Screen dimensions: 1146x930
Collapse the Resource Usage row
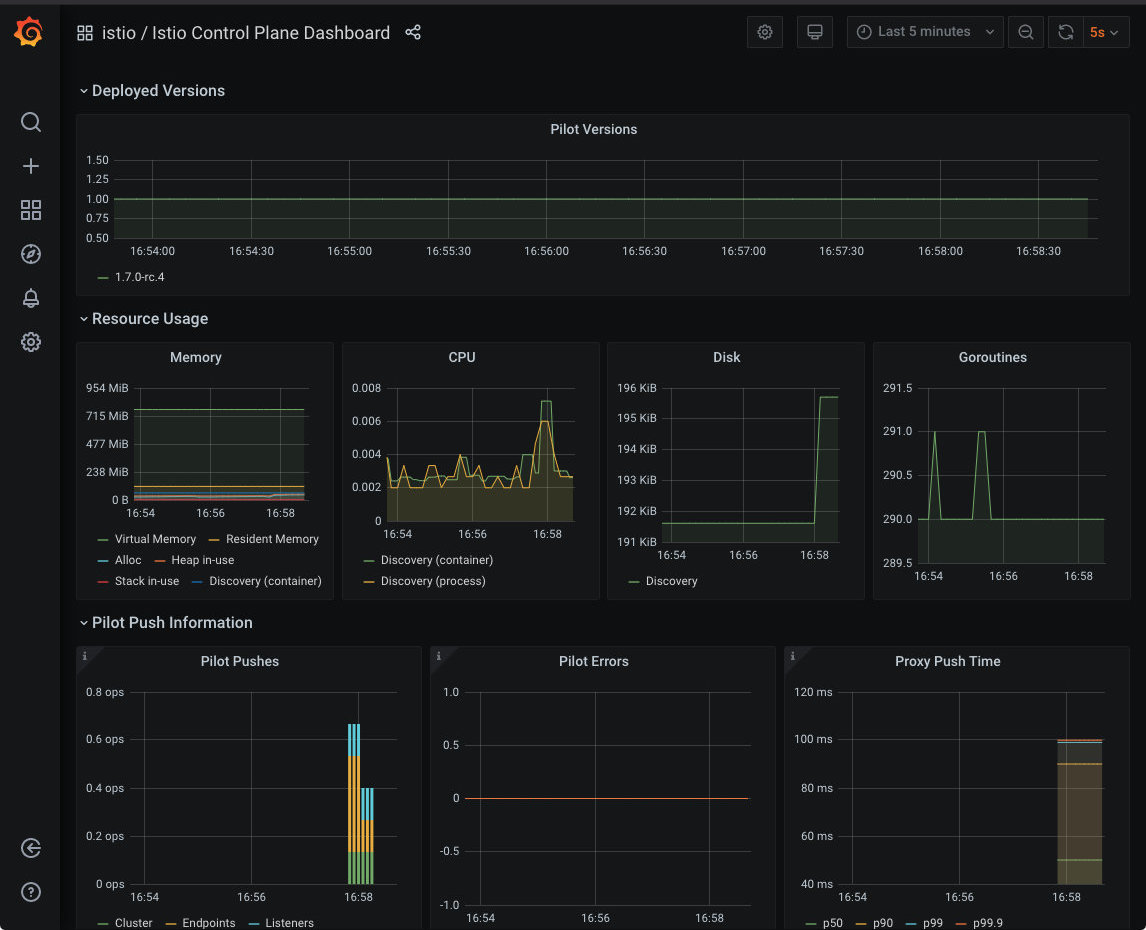(x=150, y=319)
